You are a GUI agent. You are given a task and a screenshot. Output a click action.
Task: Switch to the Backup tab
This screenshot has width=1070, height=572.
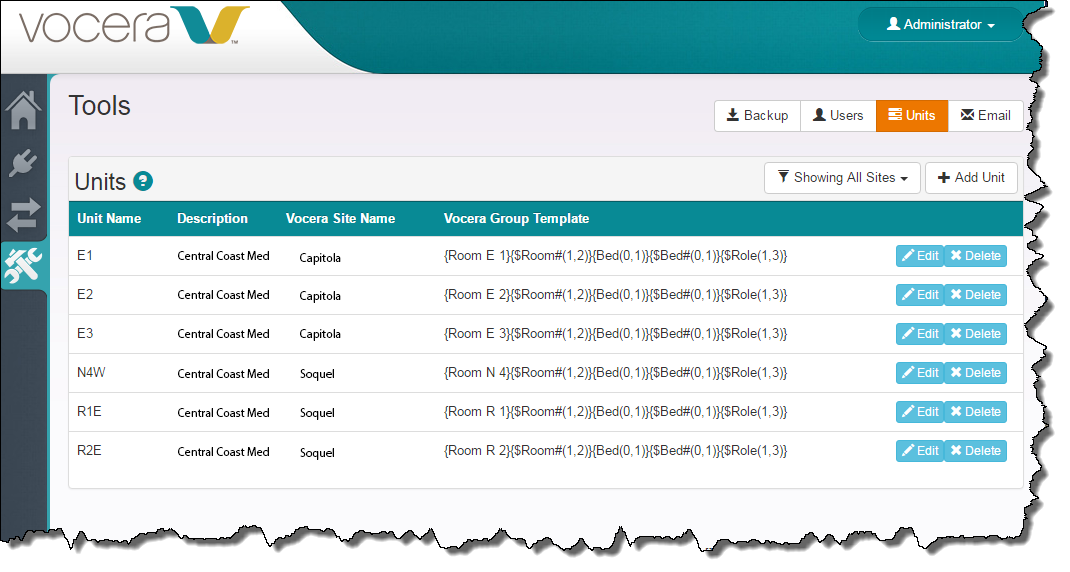[x=757, y=115]
